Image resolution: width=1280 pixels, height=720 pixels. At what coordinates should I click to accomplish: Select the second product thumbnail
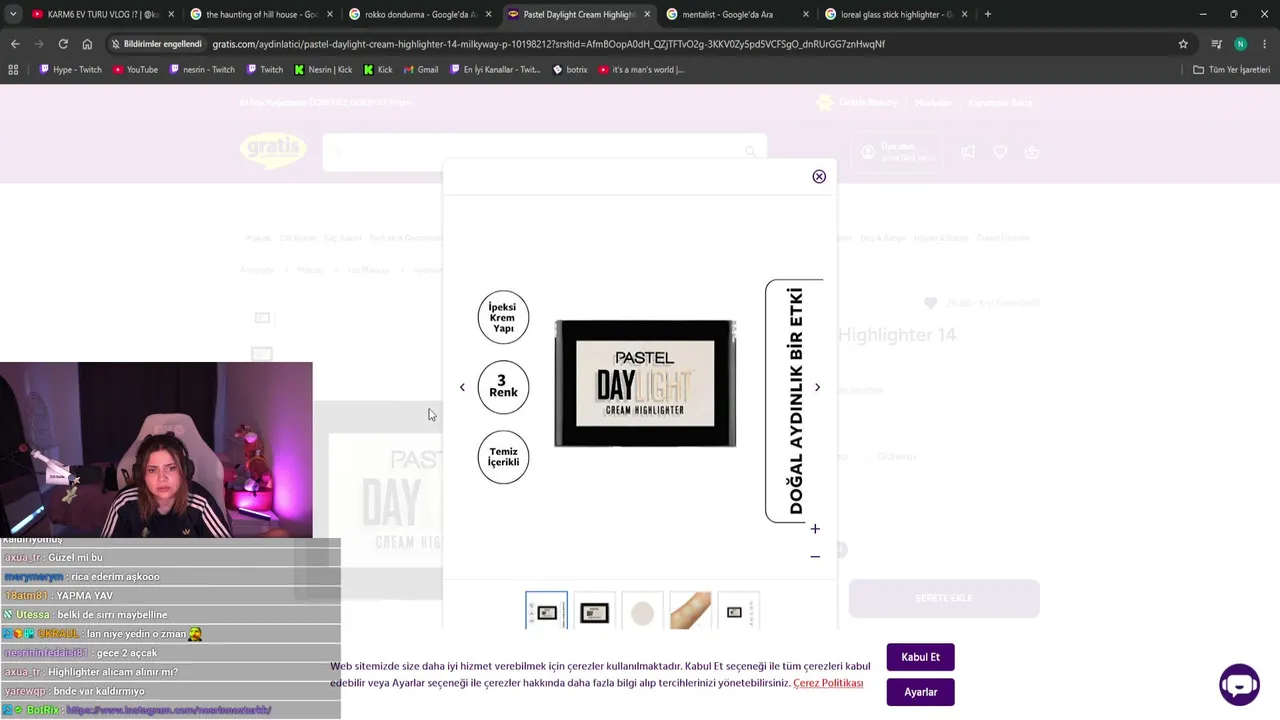[594, 612]
